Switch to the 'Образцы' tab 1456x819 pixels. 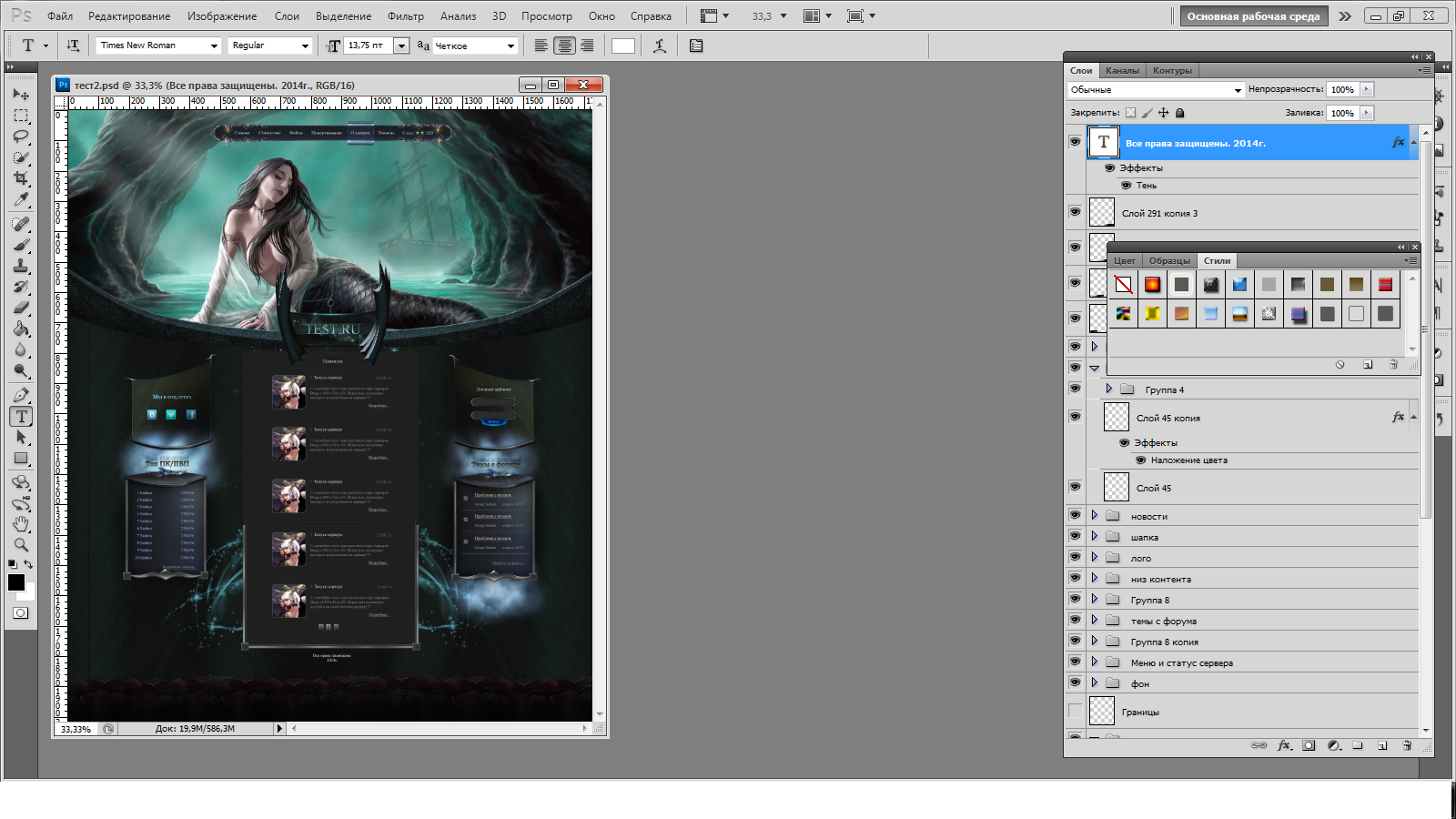point(1169,260)
